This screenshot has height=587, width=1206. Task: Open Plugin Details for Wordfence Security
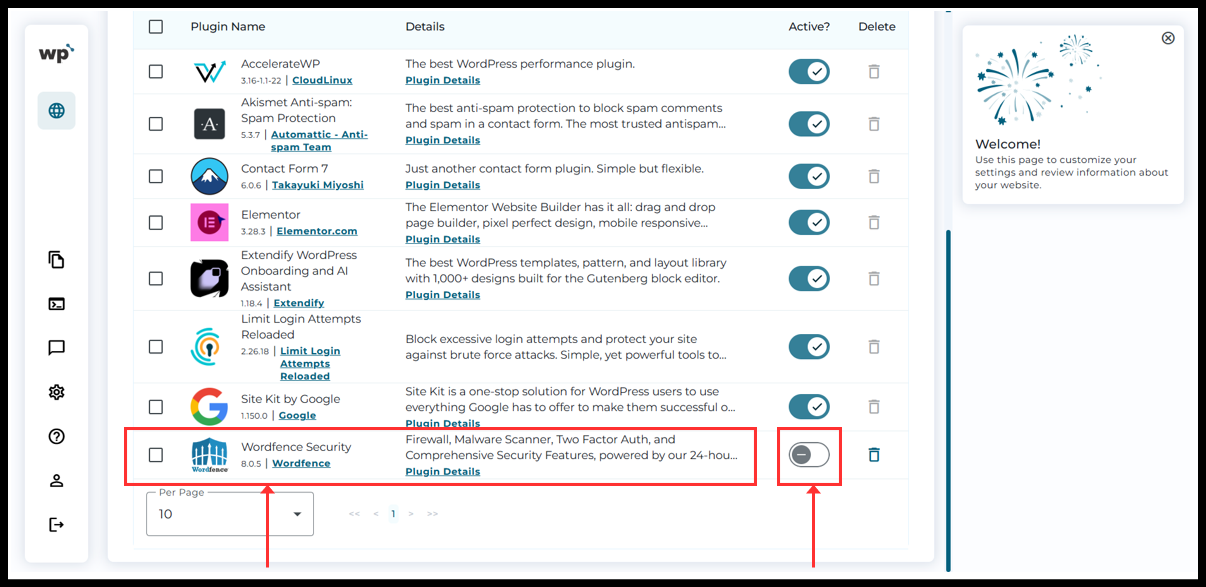click(x=442, y=471)
